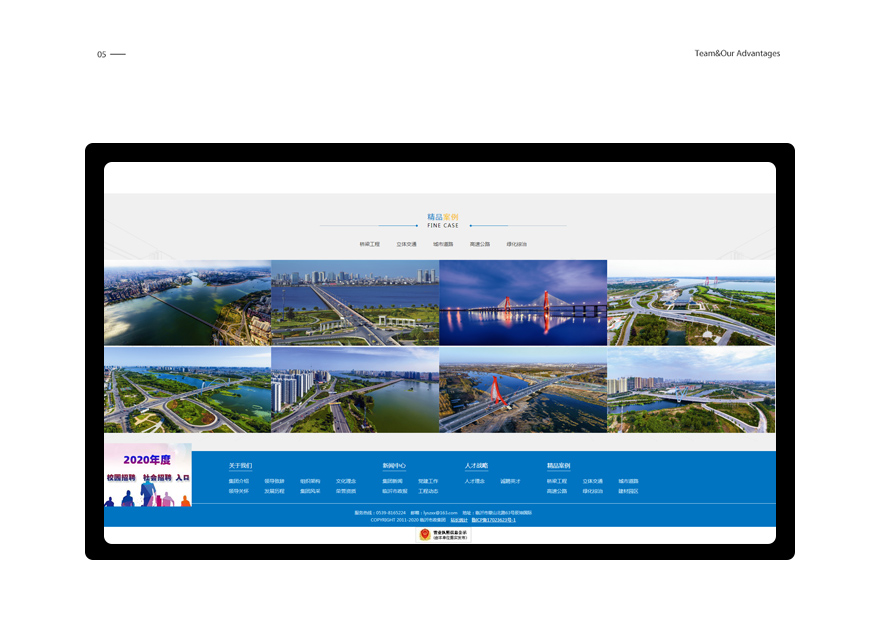Open the 新闻中心 footer heading
This screenshot has height=625, width=880.
pos(394,466)
